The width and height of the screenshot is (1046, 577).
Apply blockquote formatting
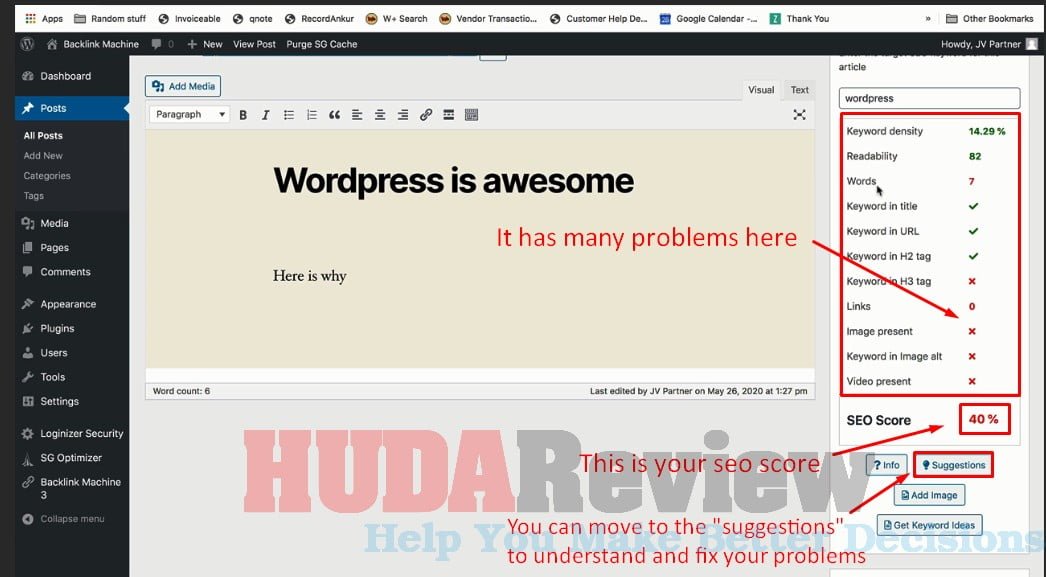[x=334, y=115]
